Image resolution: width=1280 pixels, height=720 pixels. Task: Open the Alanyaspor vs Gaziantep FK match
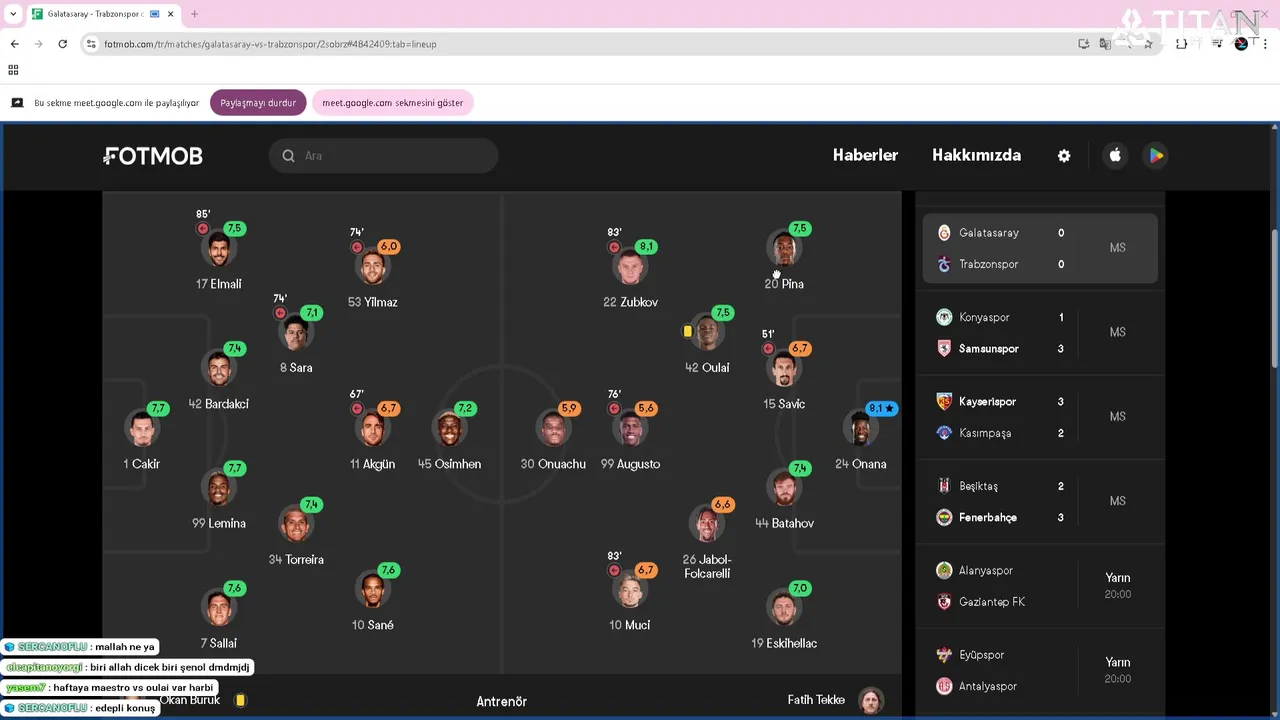(x=1040, y=586)
